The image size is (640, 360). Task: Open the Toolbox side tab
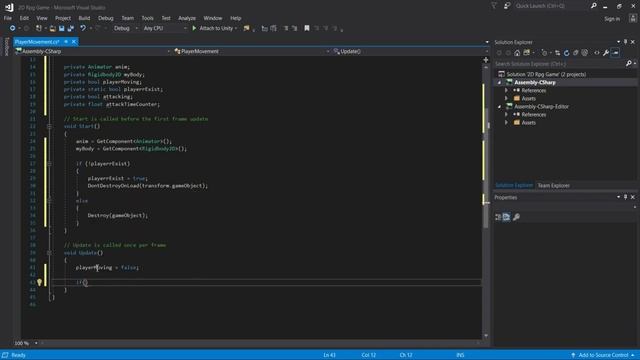(x=6, y=47)
